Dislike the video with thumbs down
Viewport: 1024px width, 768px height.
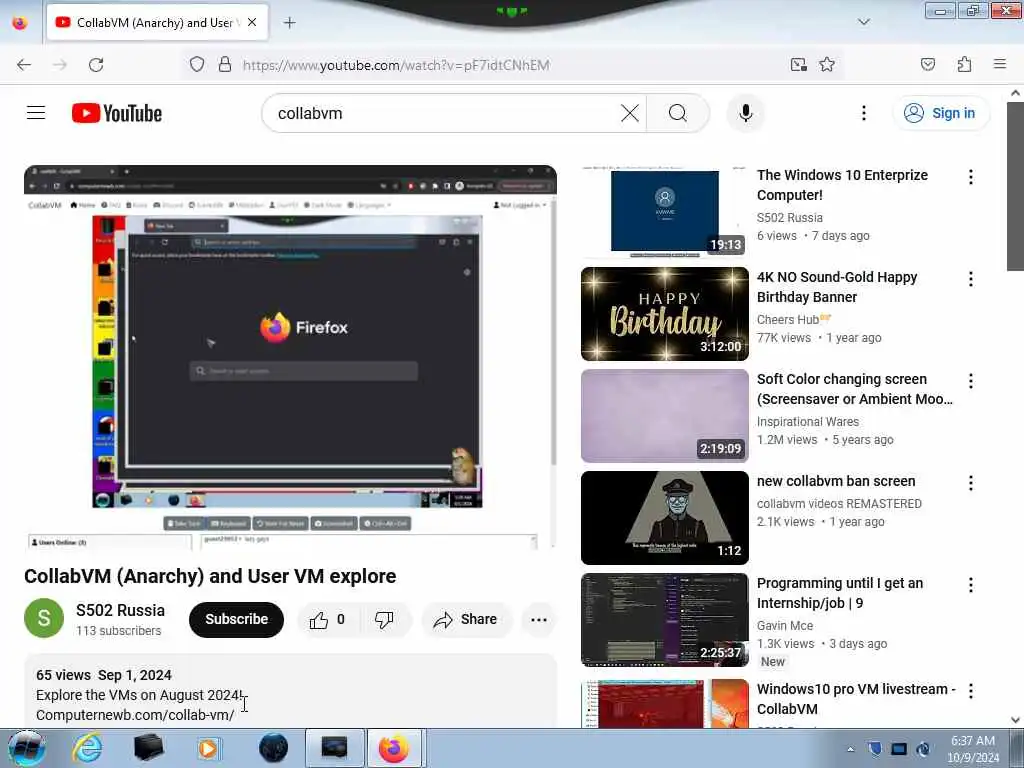(x=384, y=619)
